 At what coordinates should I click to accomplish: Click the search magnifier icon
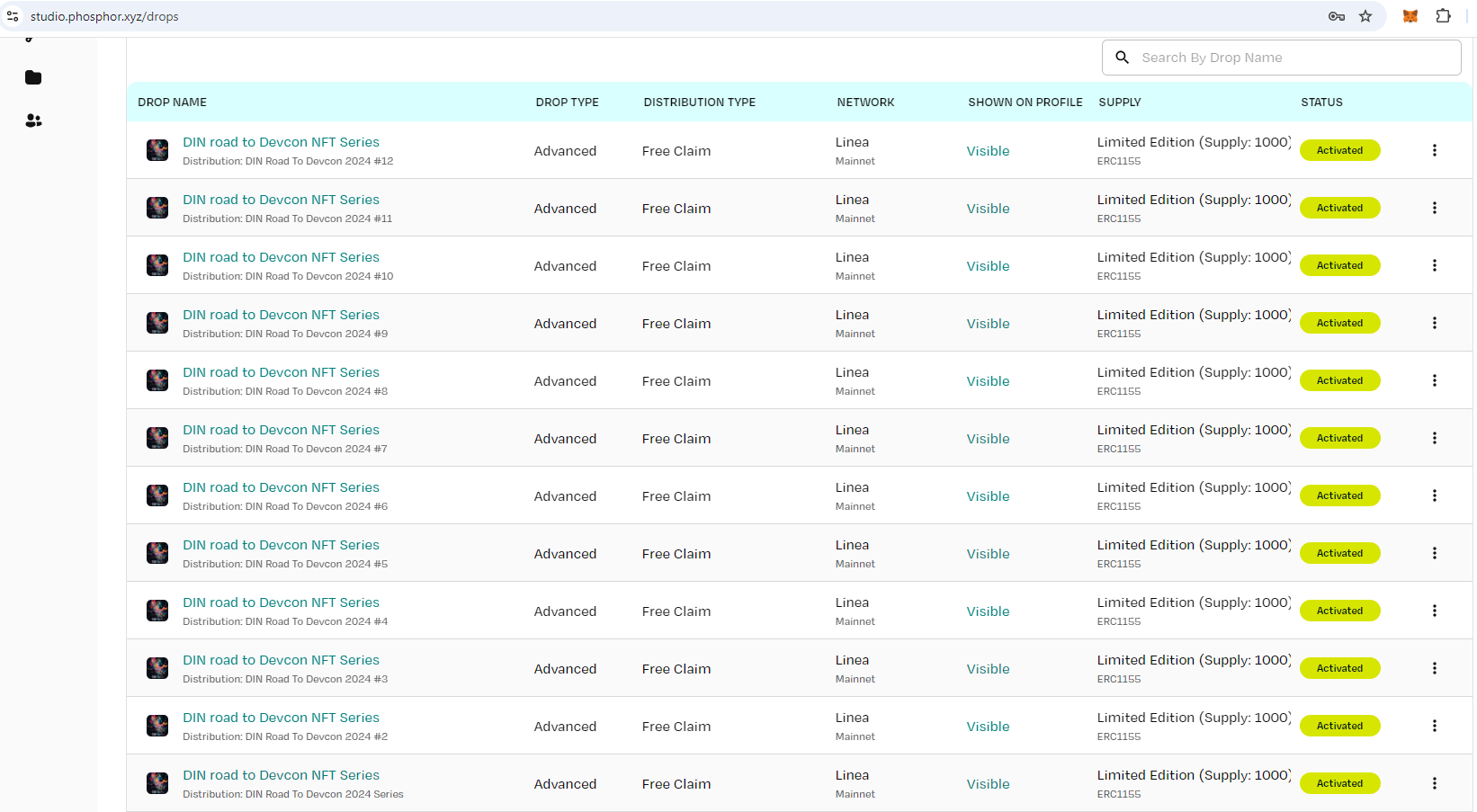pos(1123,58)
